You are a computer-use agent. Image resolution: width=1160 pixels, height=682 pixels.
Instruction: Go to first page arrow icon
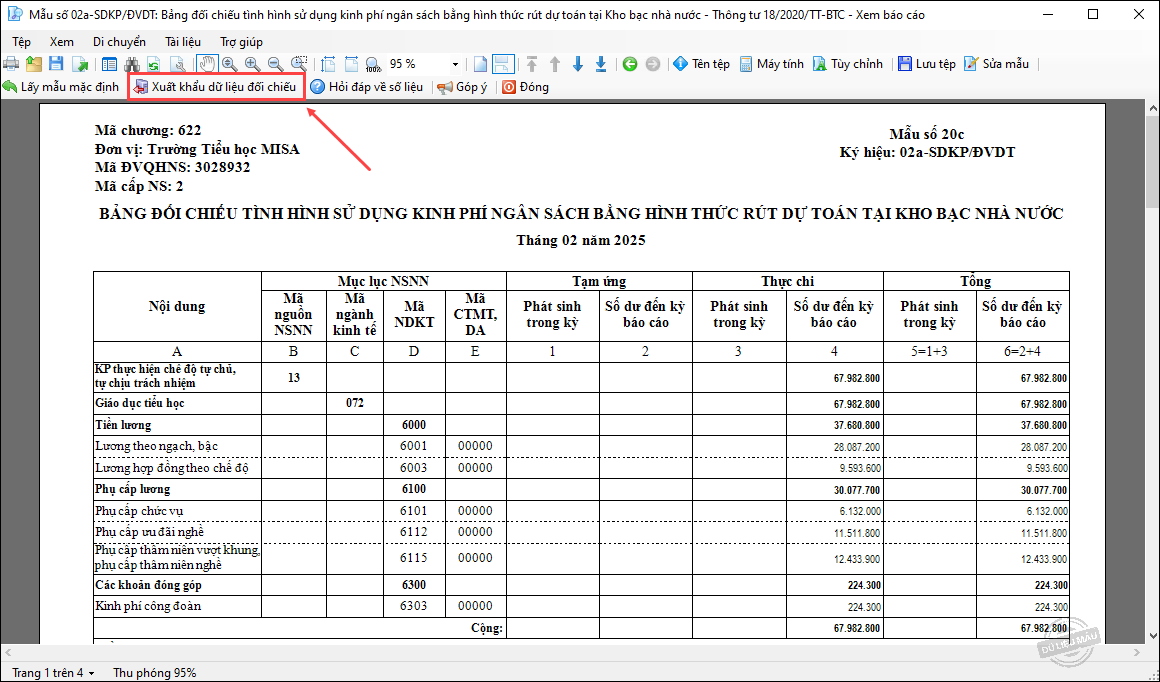pos(532,64)
